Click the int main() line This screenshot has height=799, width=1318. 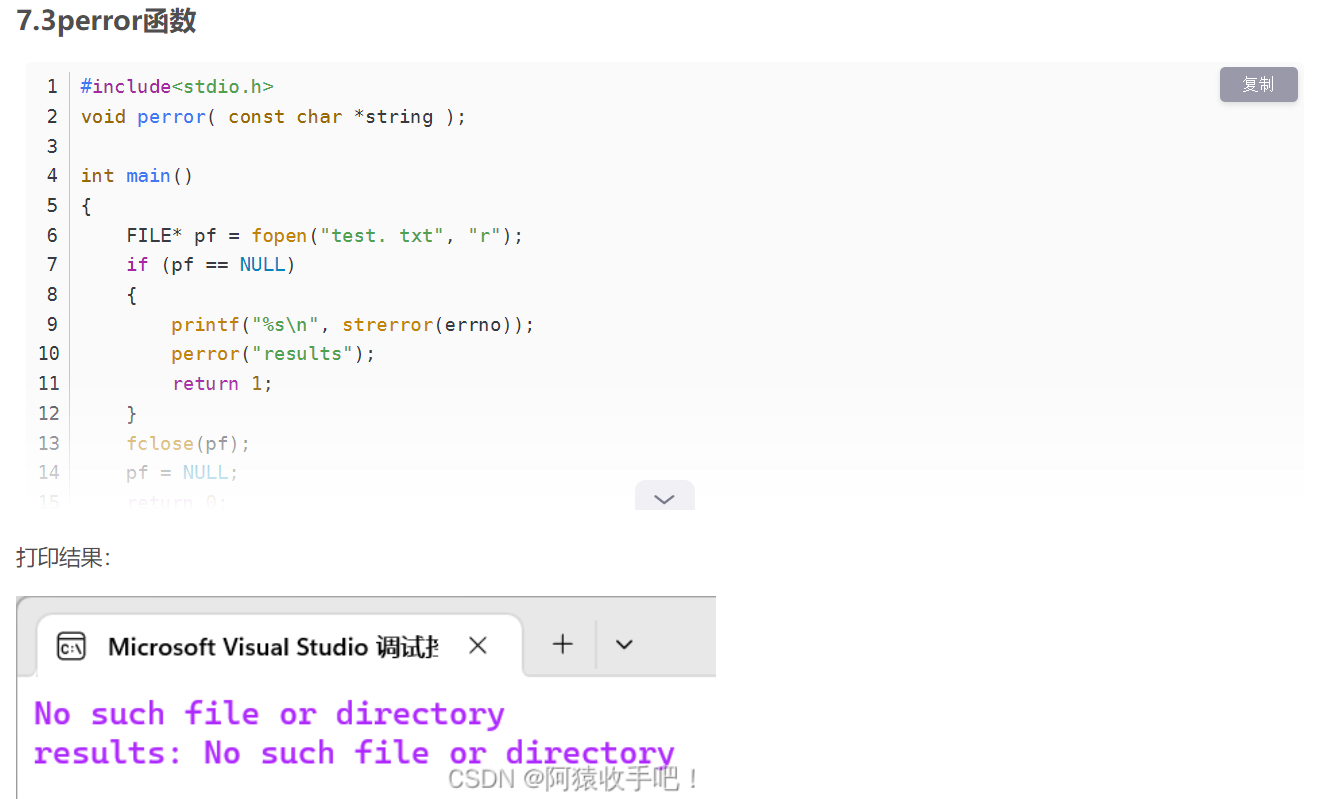137,176
